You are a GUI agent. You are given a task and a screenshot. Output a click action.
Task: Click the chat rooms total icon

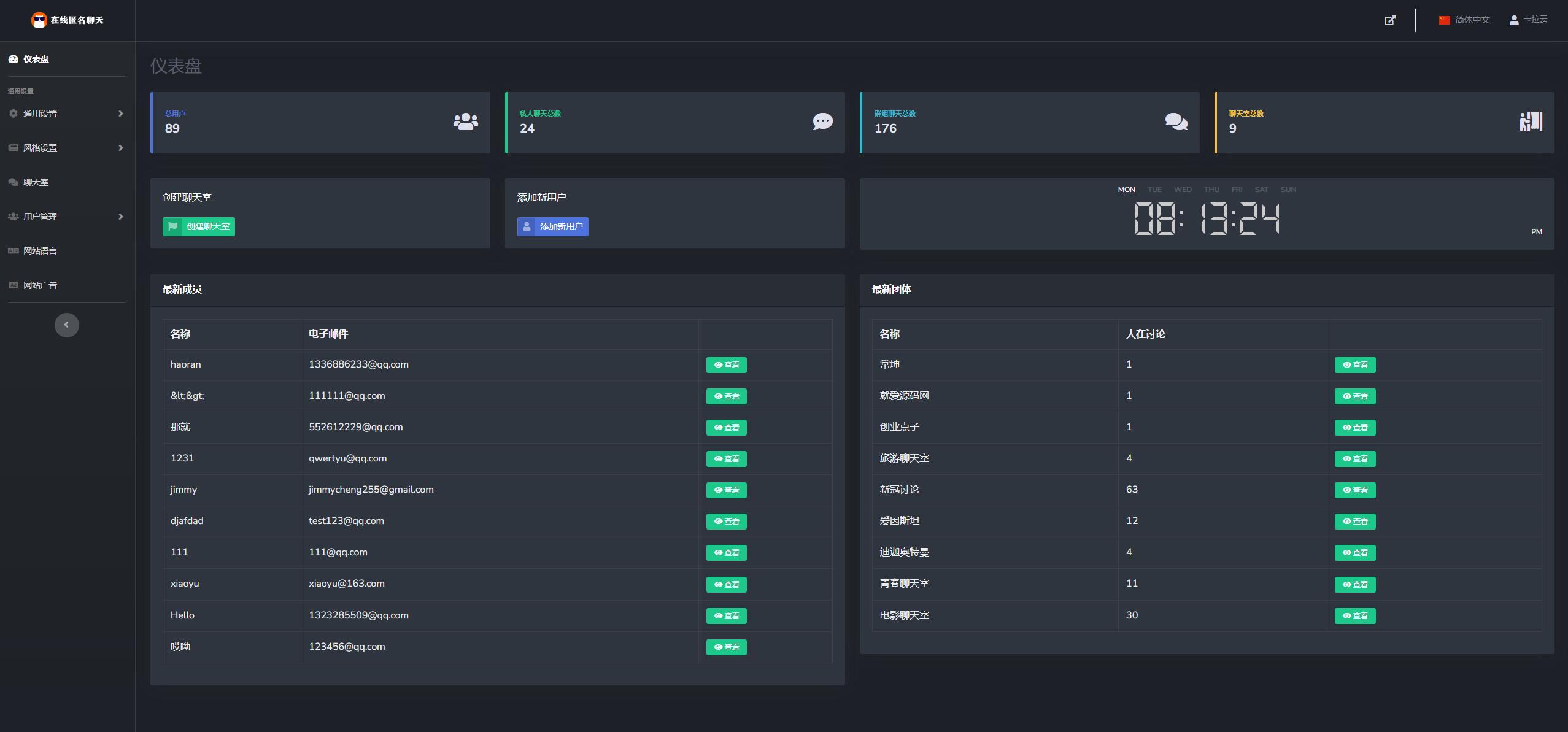tap(1531, 121)
